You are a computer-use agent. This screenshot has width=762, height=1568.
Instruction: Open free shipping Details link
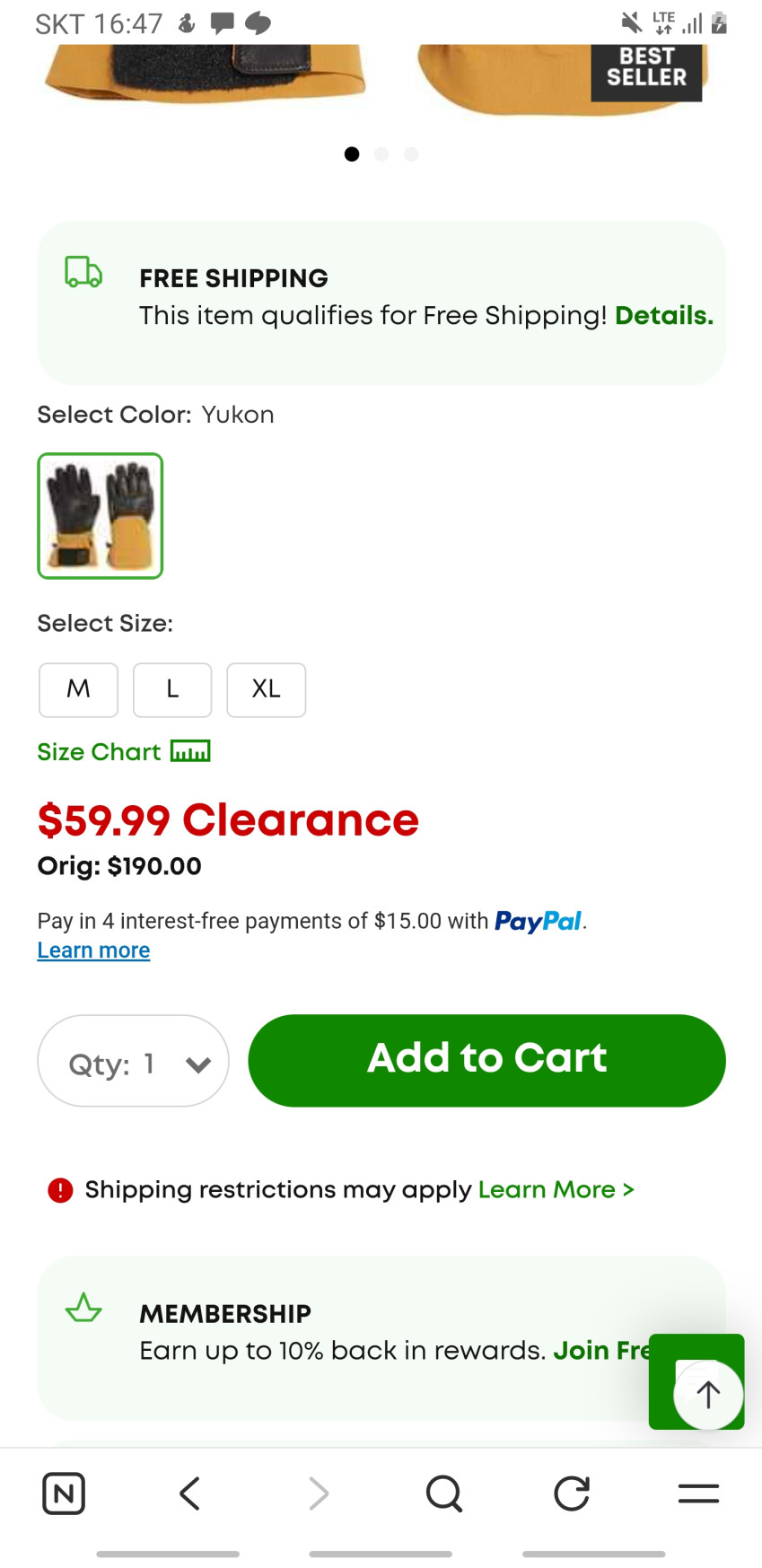pos(663,316)
